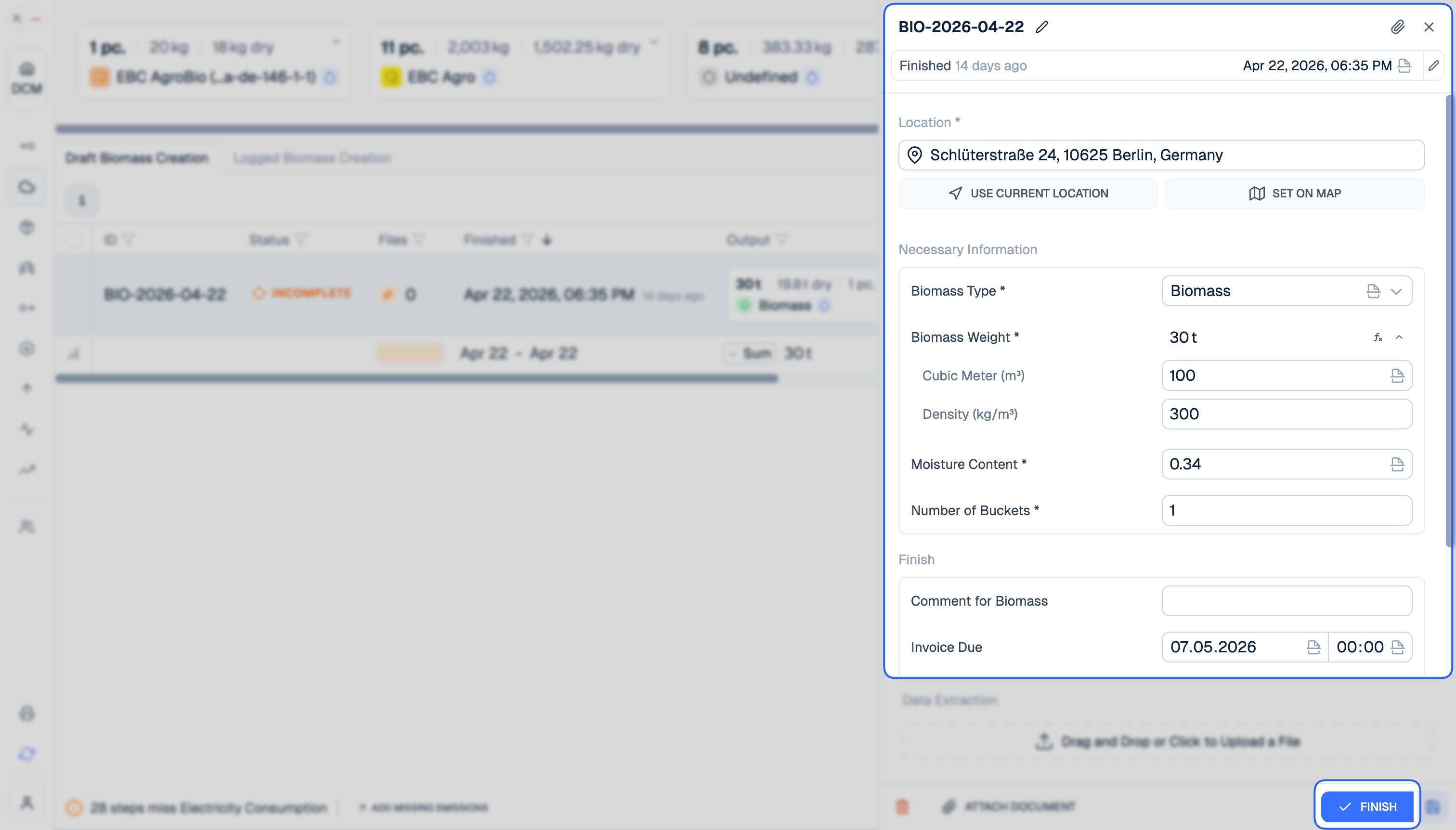Filter the Status column

tap(301, 239)
